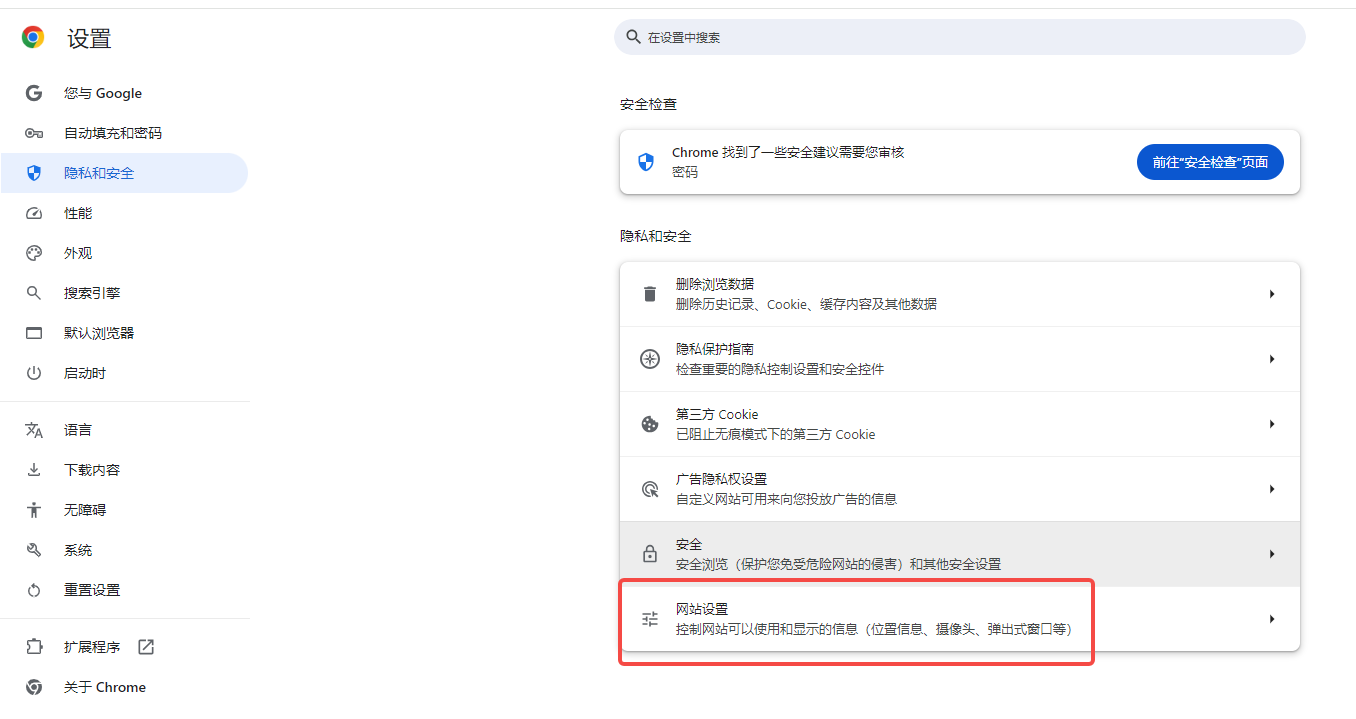1356x719 pixels.
Task: Click the shield icon for 隐私和安全
Action: (x=34, y=173)
